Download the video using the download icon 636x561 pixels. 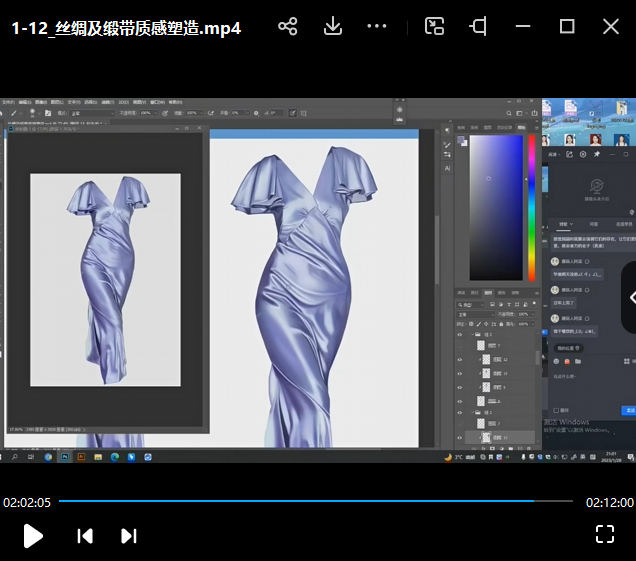333,27
